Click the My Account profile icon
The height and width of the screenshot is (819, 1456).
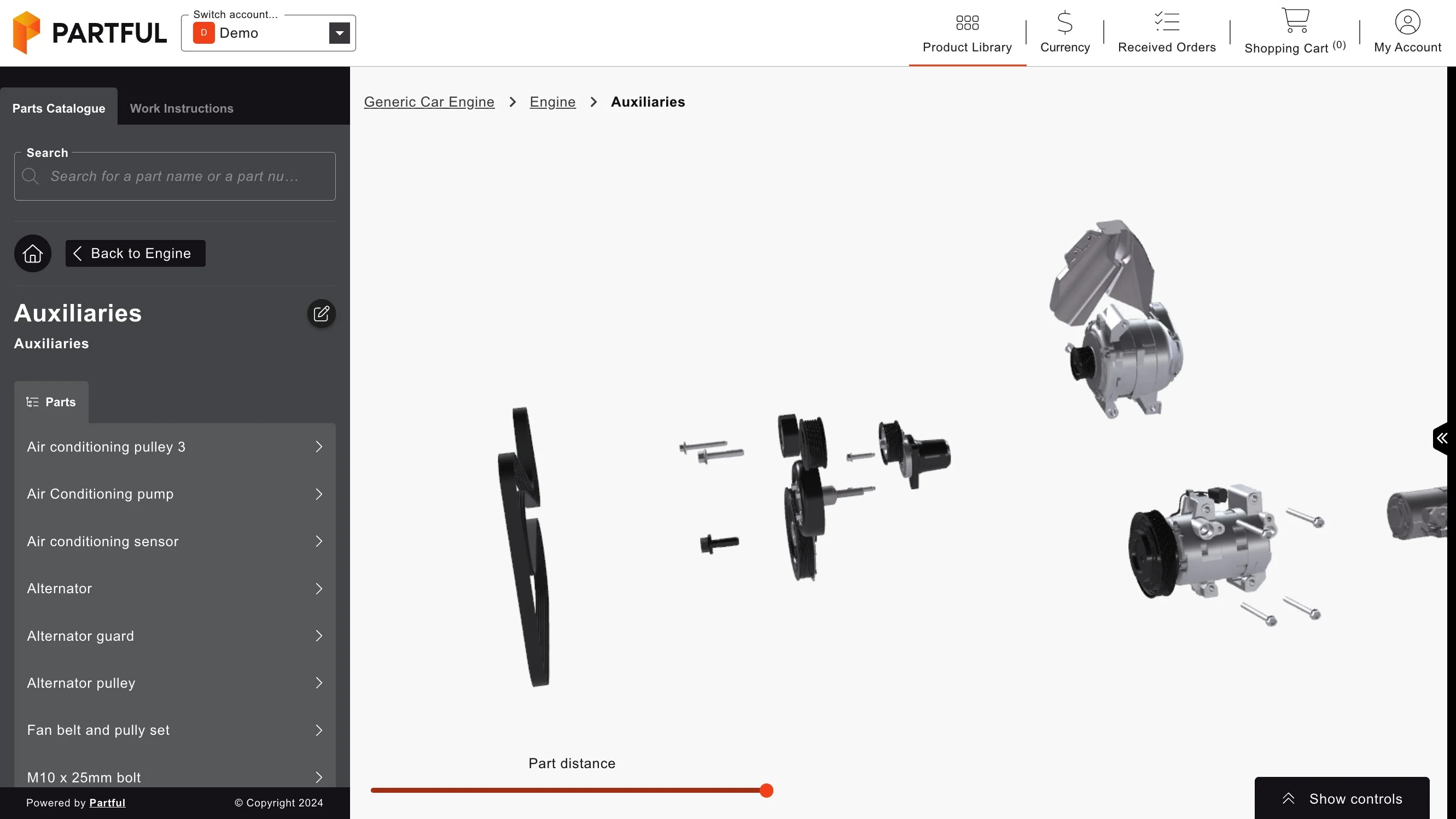(1407, 22)
